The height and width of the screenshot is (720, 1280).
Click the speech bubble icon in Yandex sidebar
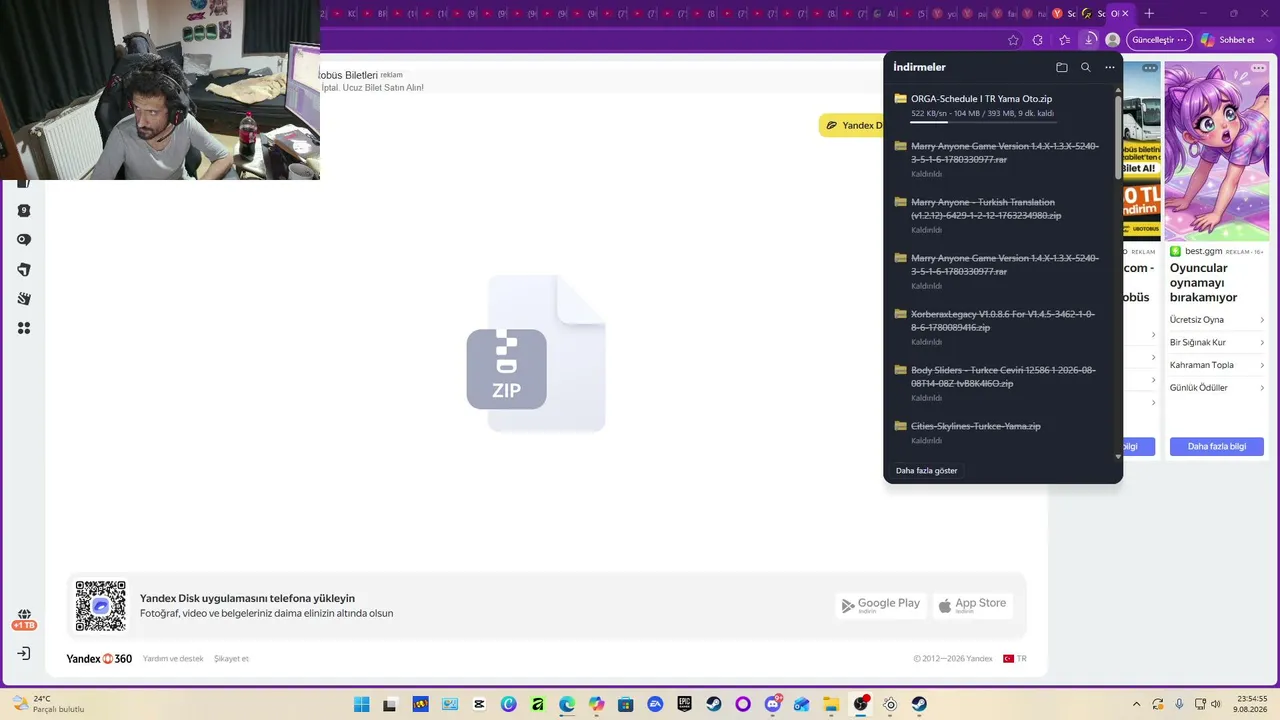24,240
